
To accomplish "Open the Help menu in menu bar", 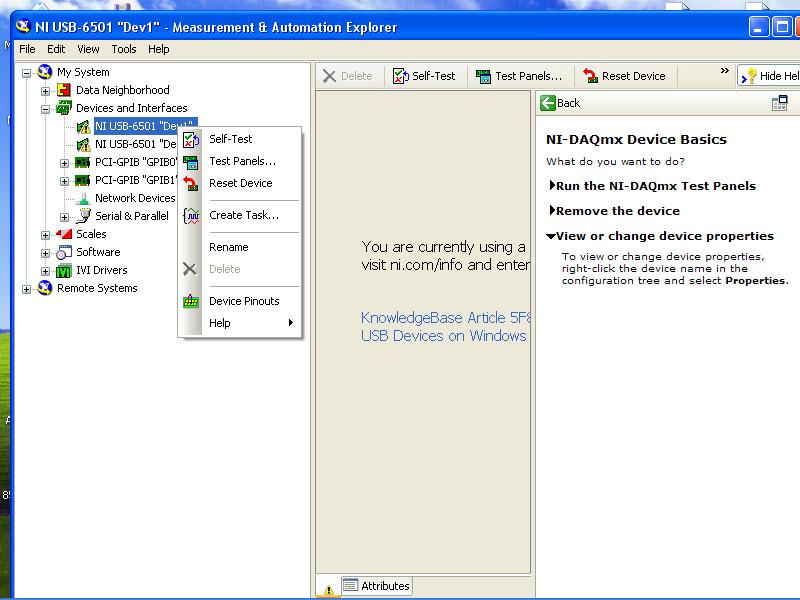I will pos(159,49).
